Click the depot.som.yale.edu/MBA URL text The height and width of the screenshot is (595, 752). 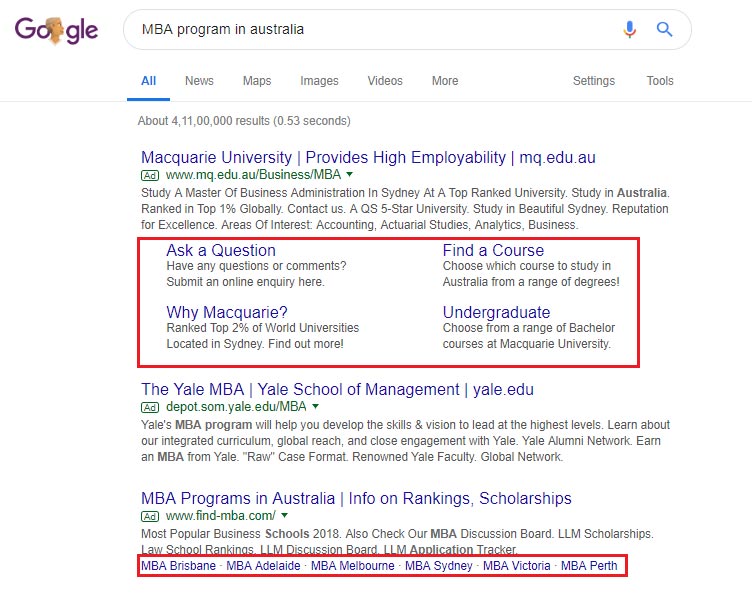[x=236, y=407]
